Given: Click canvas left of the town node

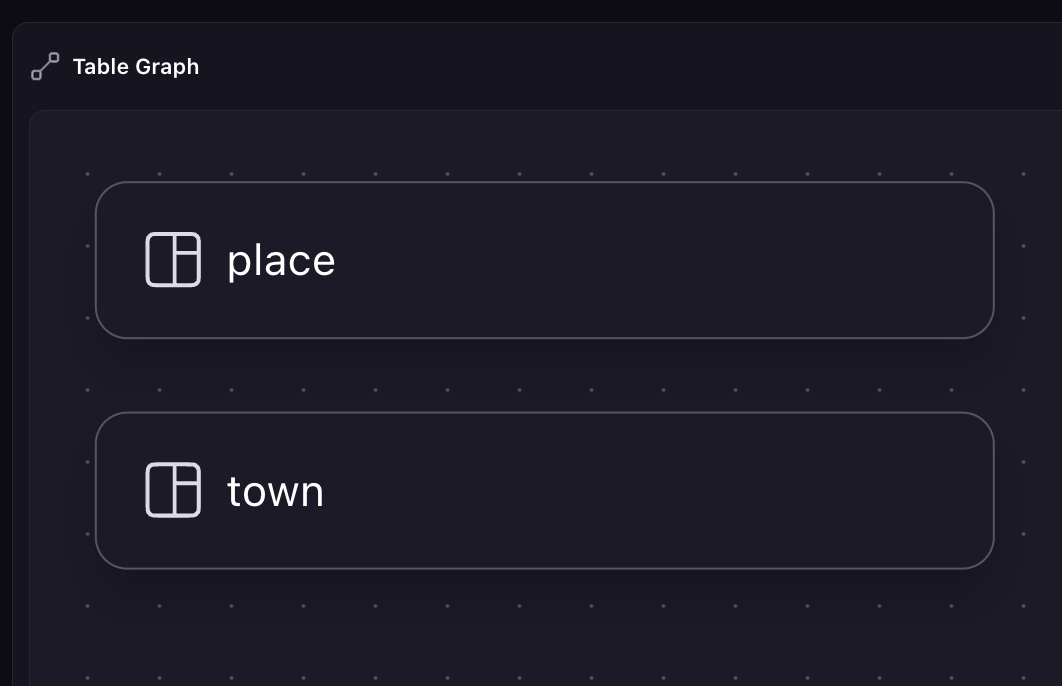Looking at the screenshot, I should tap(62, 490).
